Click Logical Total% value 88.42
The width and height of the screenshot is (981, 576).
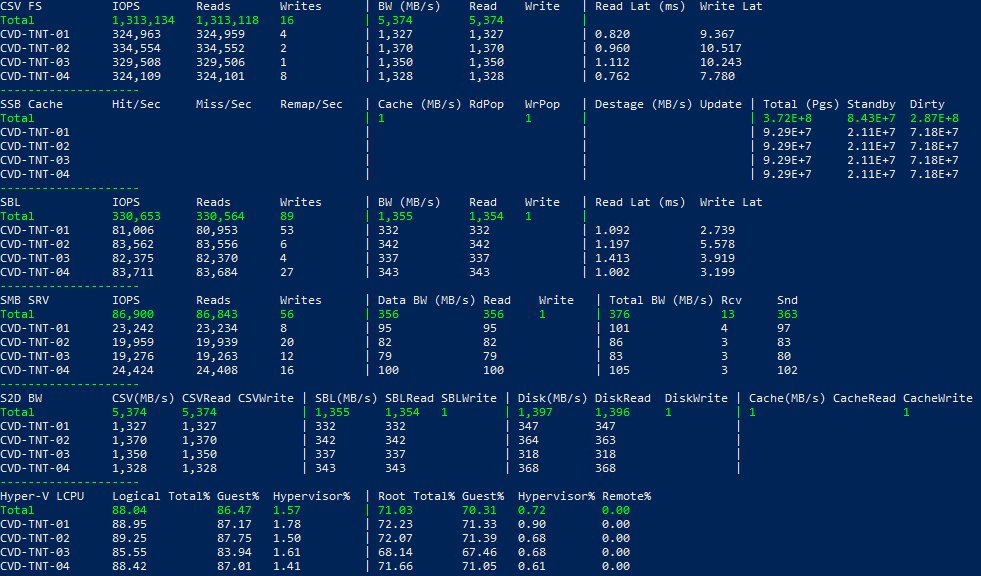(x=129, y=567)
